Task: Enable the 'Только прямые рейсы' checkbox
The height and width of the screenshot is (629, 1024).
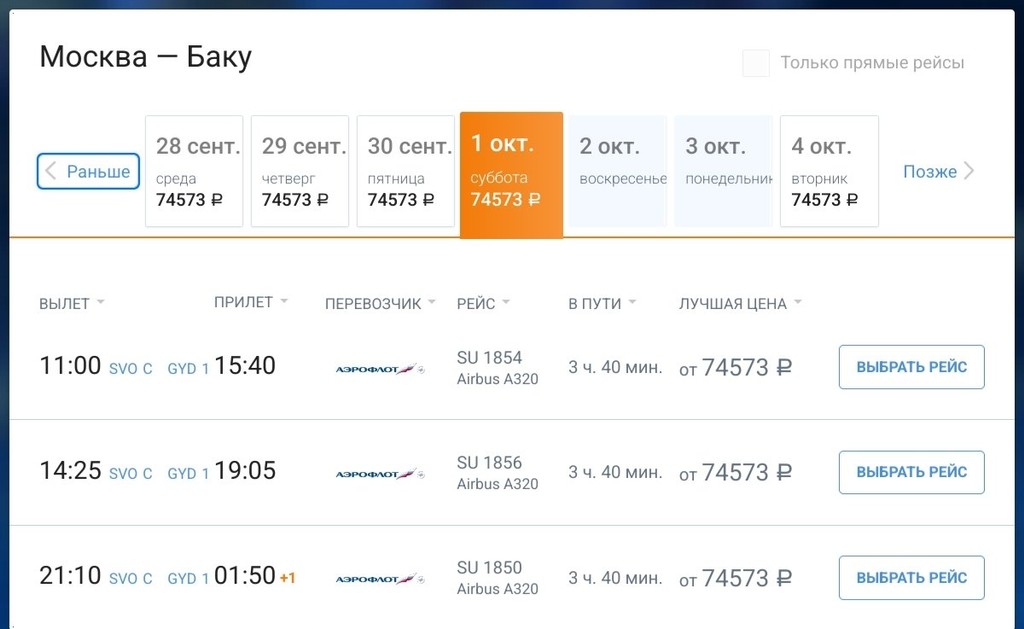Action: (x=756, y=63)
